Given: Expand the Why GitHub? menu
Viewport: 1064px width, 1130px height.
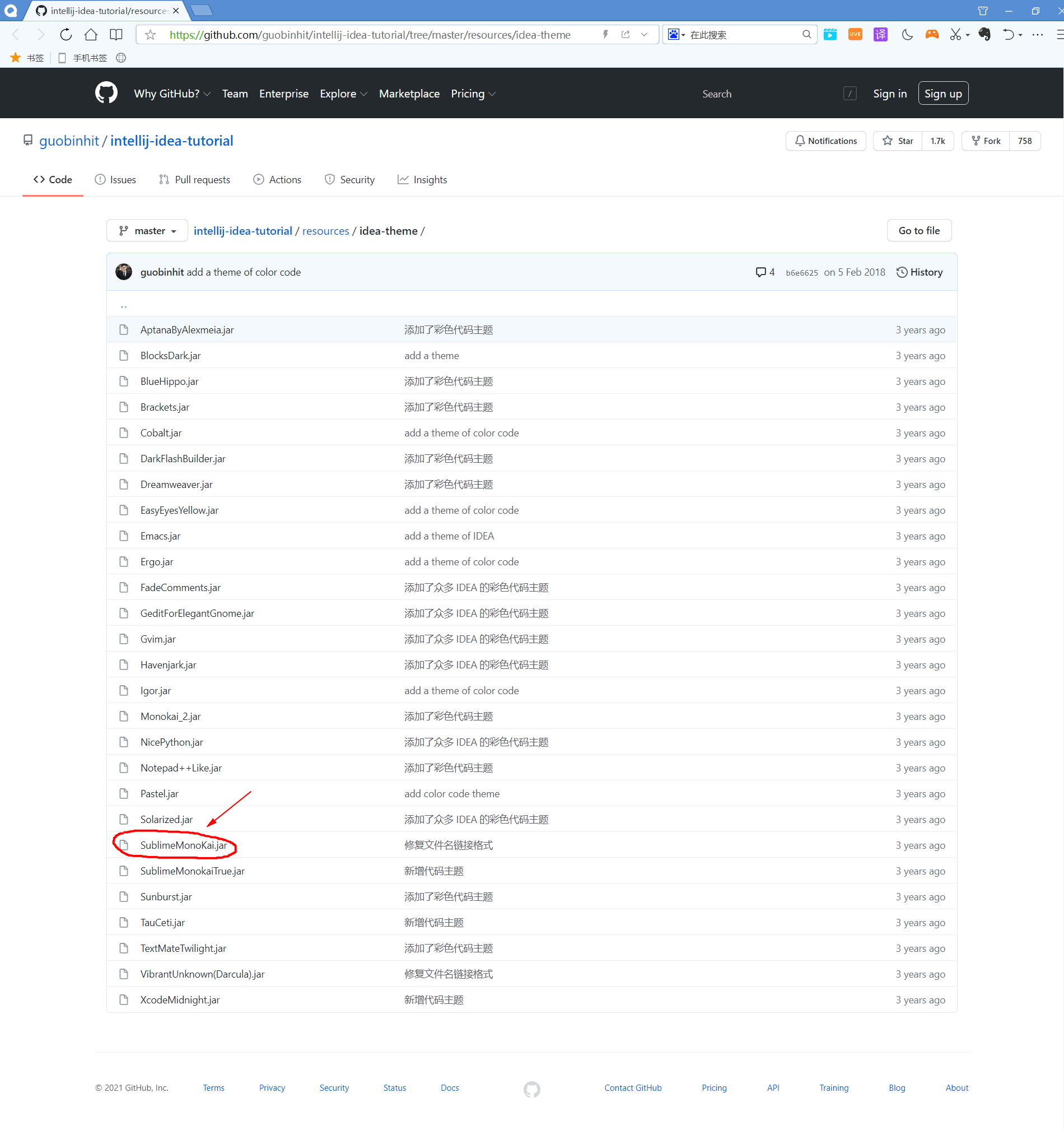Looking at the screenshot, I should pos(172,94).
